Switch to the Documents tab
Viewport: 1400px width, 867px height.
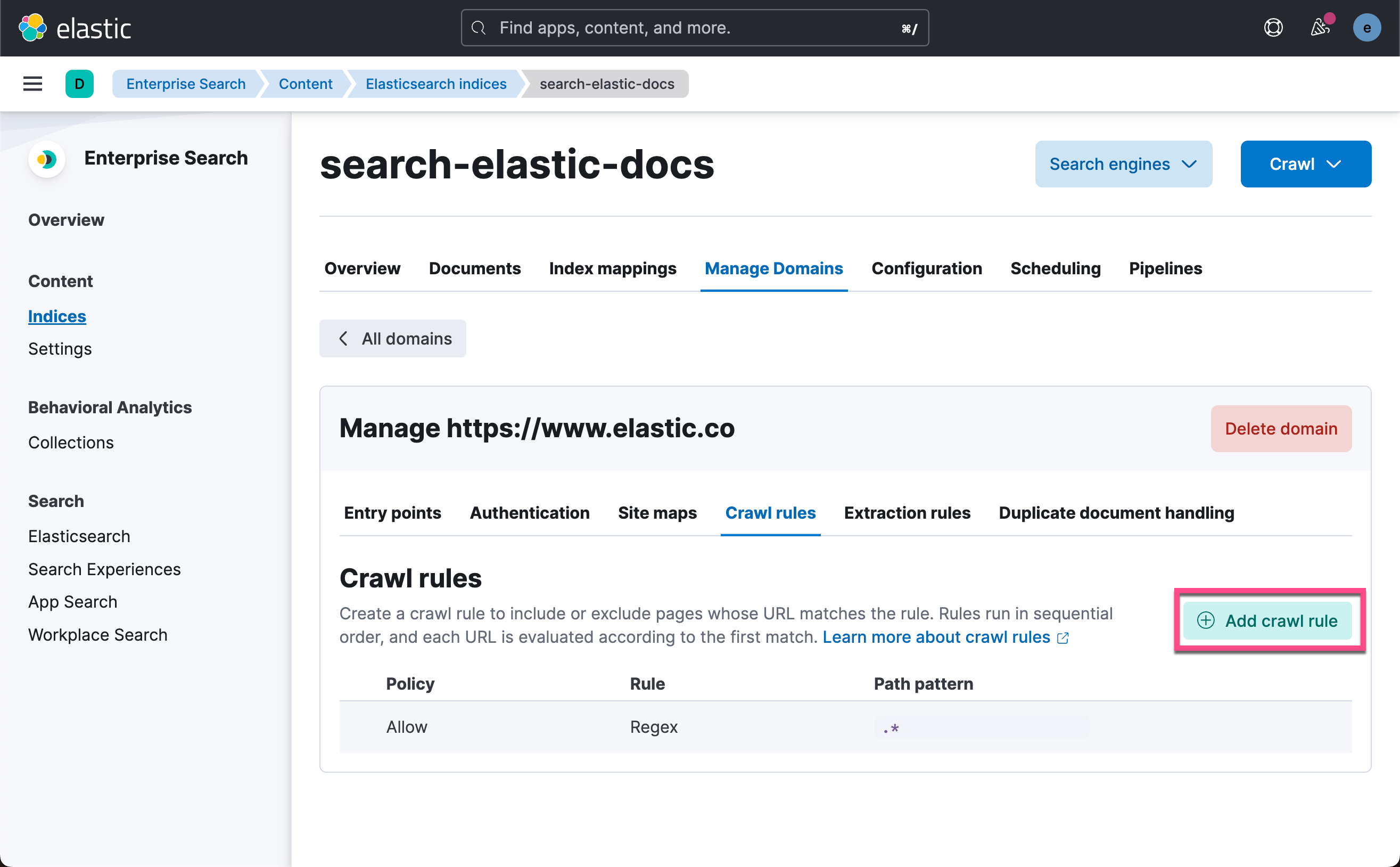(x=474, y=268)
